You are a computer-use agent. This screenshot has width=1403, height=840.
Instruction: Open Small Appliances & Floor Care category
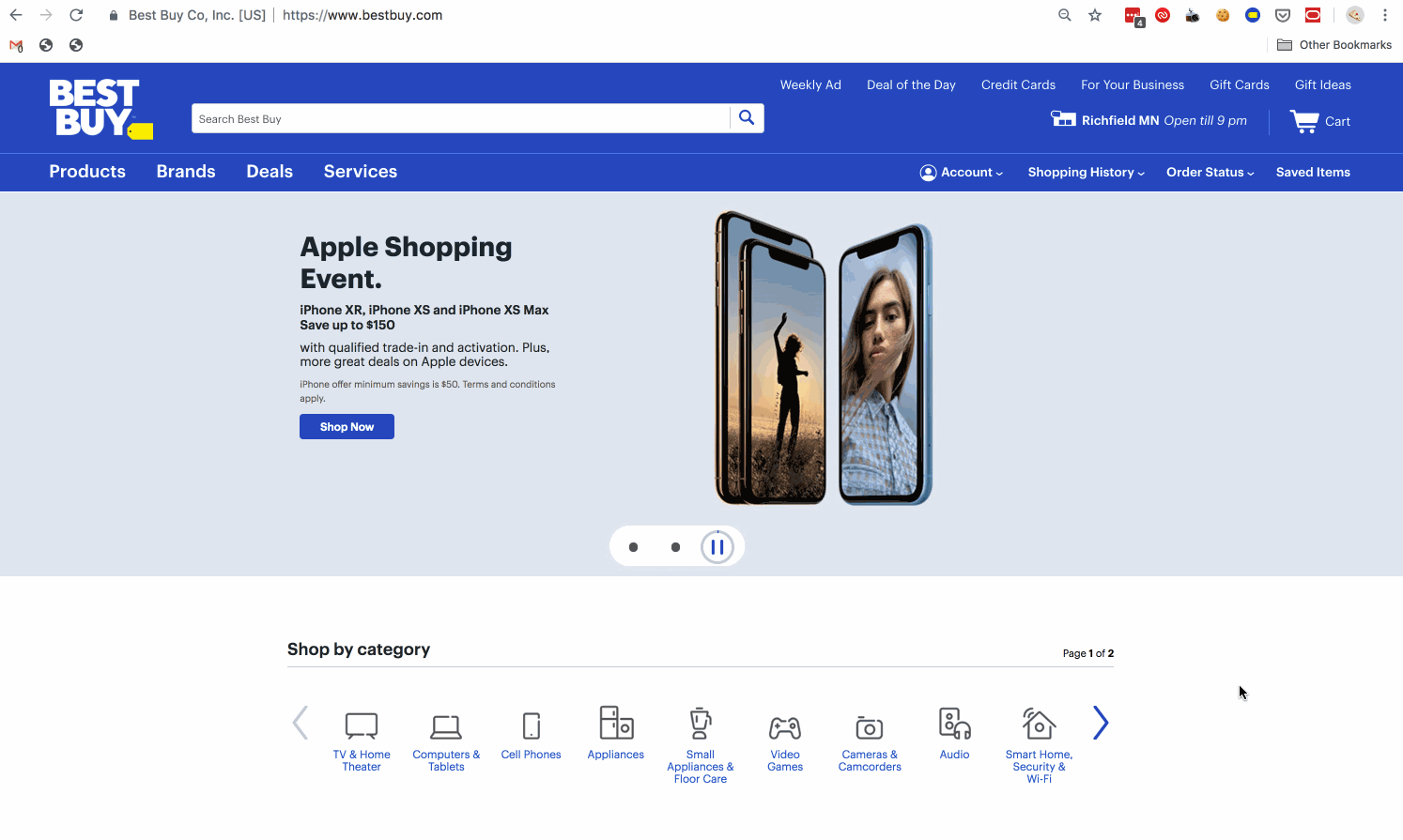701,746
